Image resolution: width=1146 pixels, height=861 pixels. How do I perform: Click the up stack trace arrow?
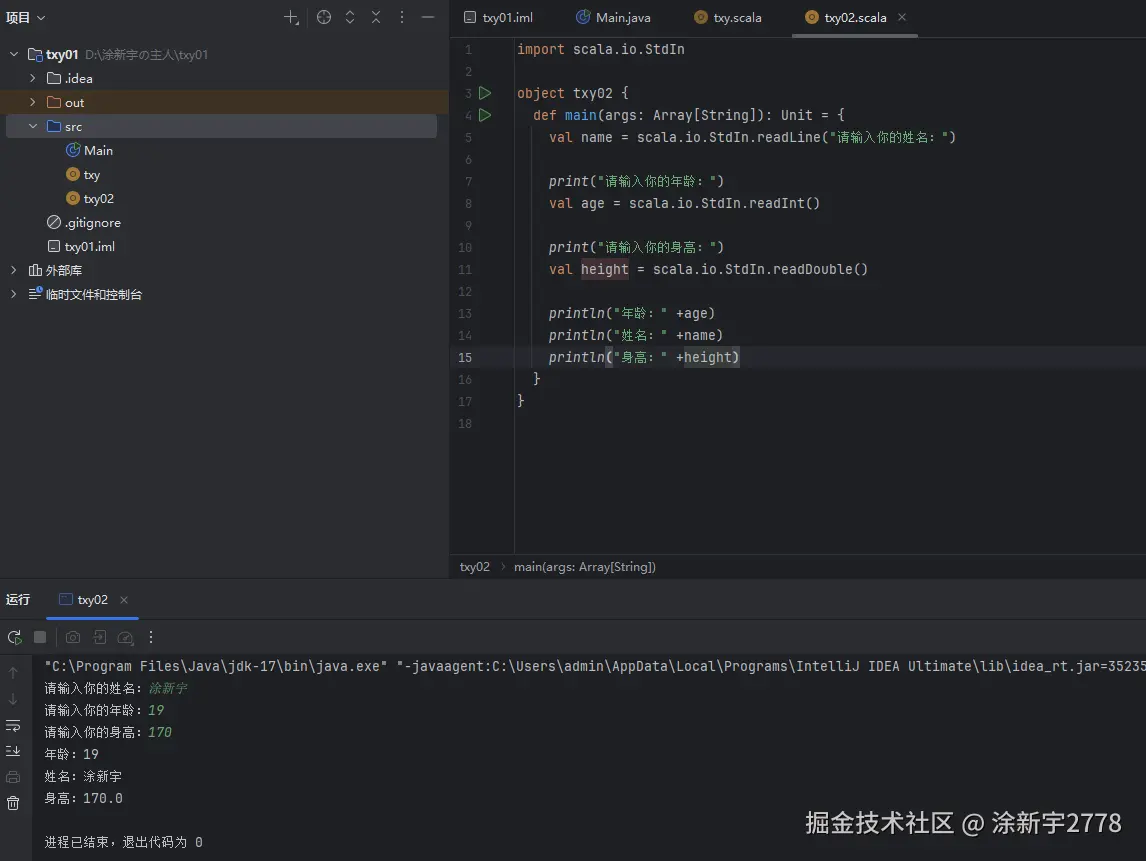pos(13,672)
